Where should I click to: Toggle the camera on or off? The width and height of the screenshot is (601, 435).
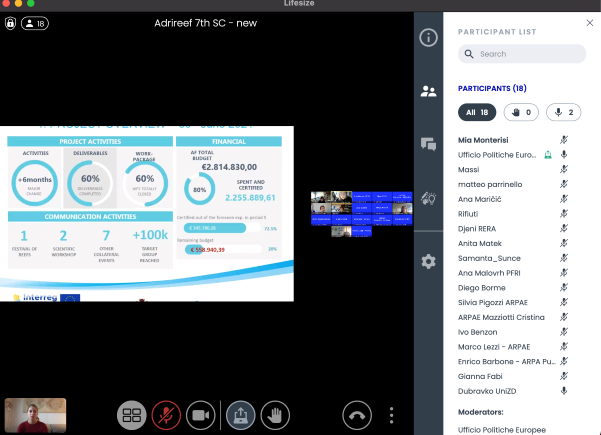tap(200, 414)
